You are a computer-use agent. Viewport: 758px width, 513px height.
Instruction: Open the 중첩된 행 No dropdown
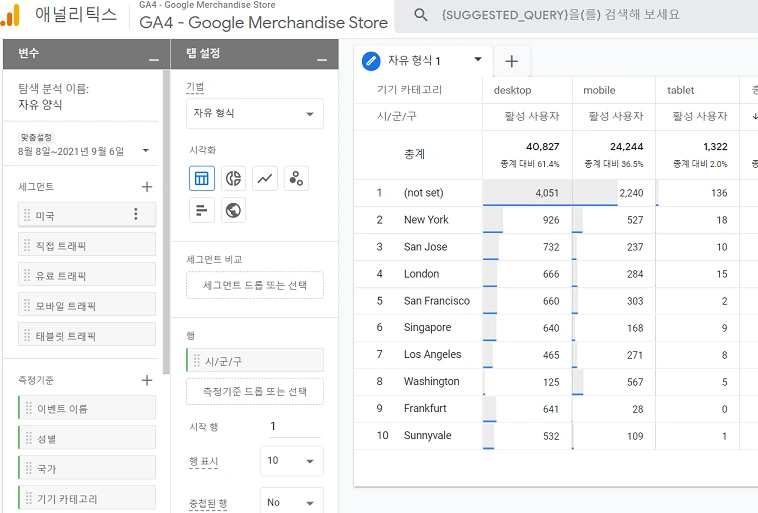(x=292, y=501)
